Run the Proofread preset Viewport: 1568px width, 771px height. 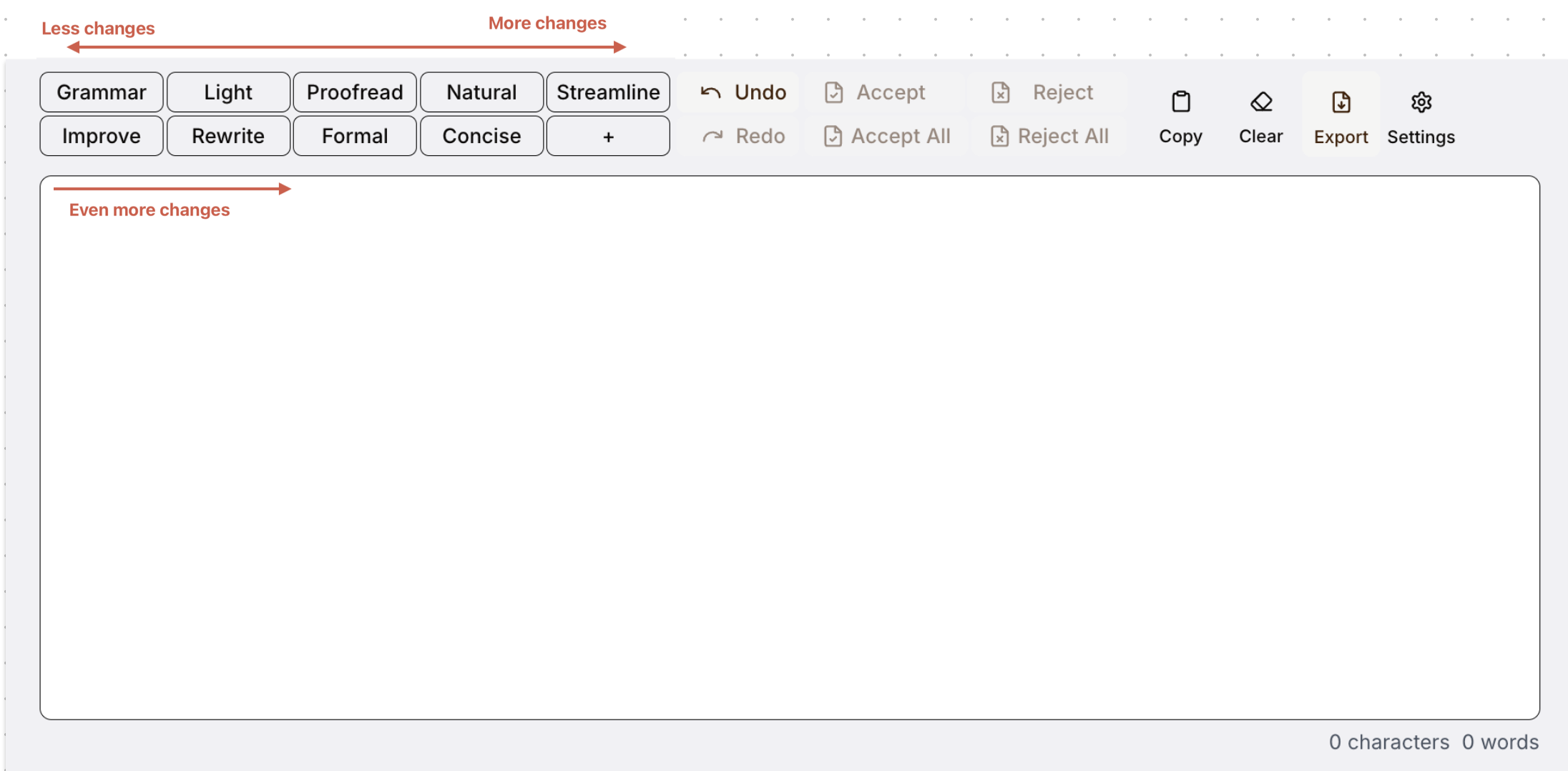pyautogui.click(x=354, y=92)
